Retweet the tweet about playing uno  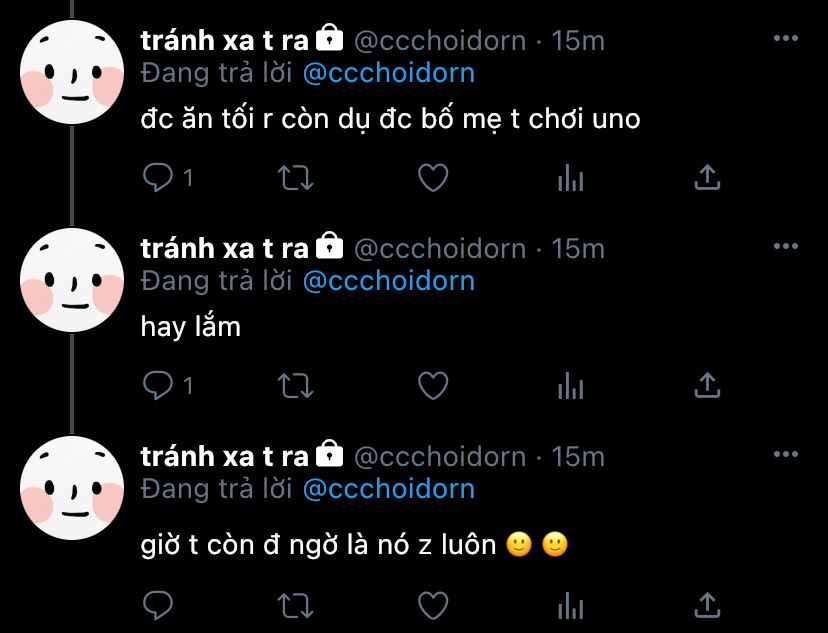(x=296, y=177)
